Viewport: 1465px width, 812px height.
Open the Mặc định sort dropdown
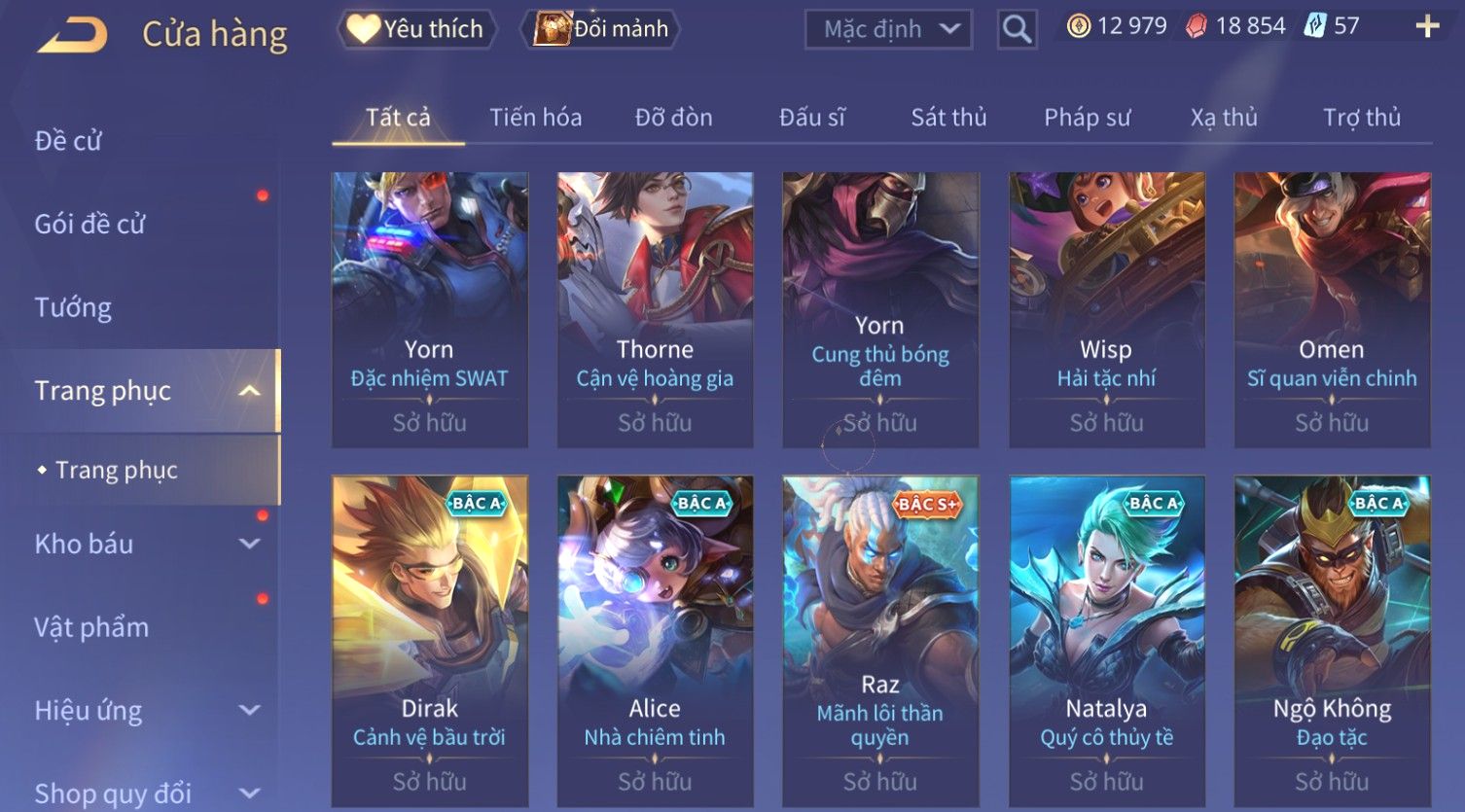(x=888, y=29)
